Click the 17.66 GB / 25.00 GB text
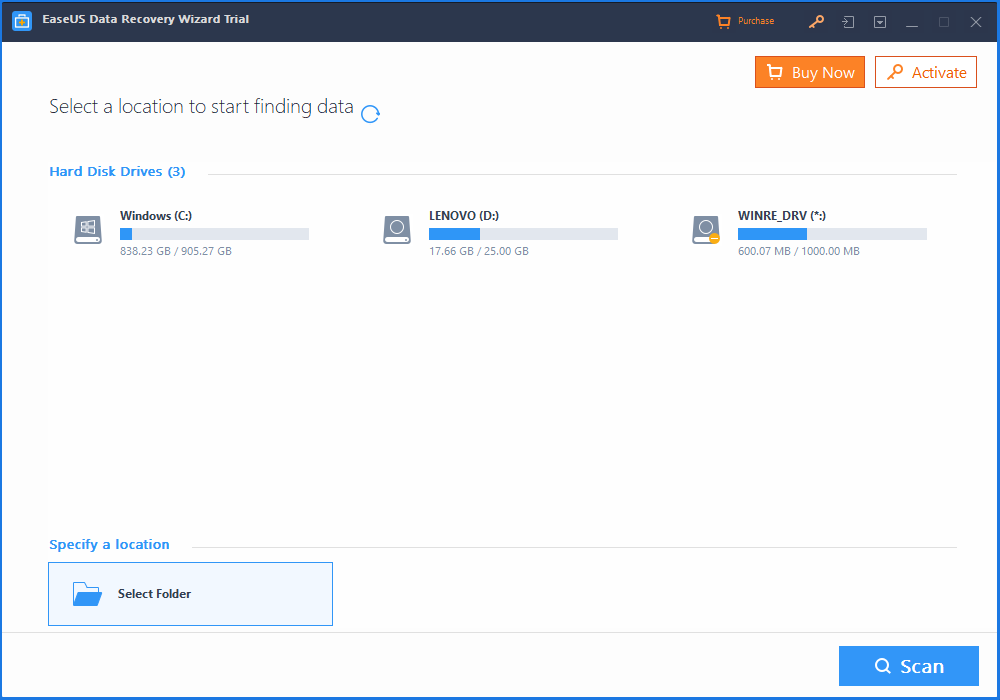1000x700 pixels. tap(478, 251)
